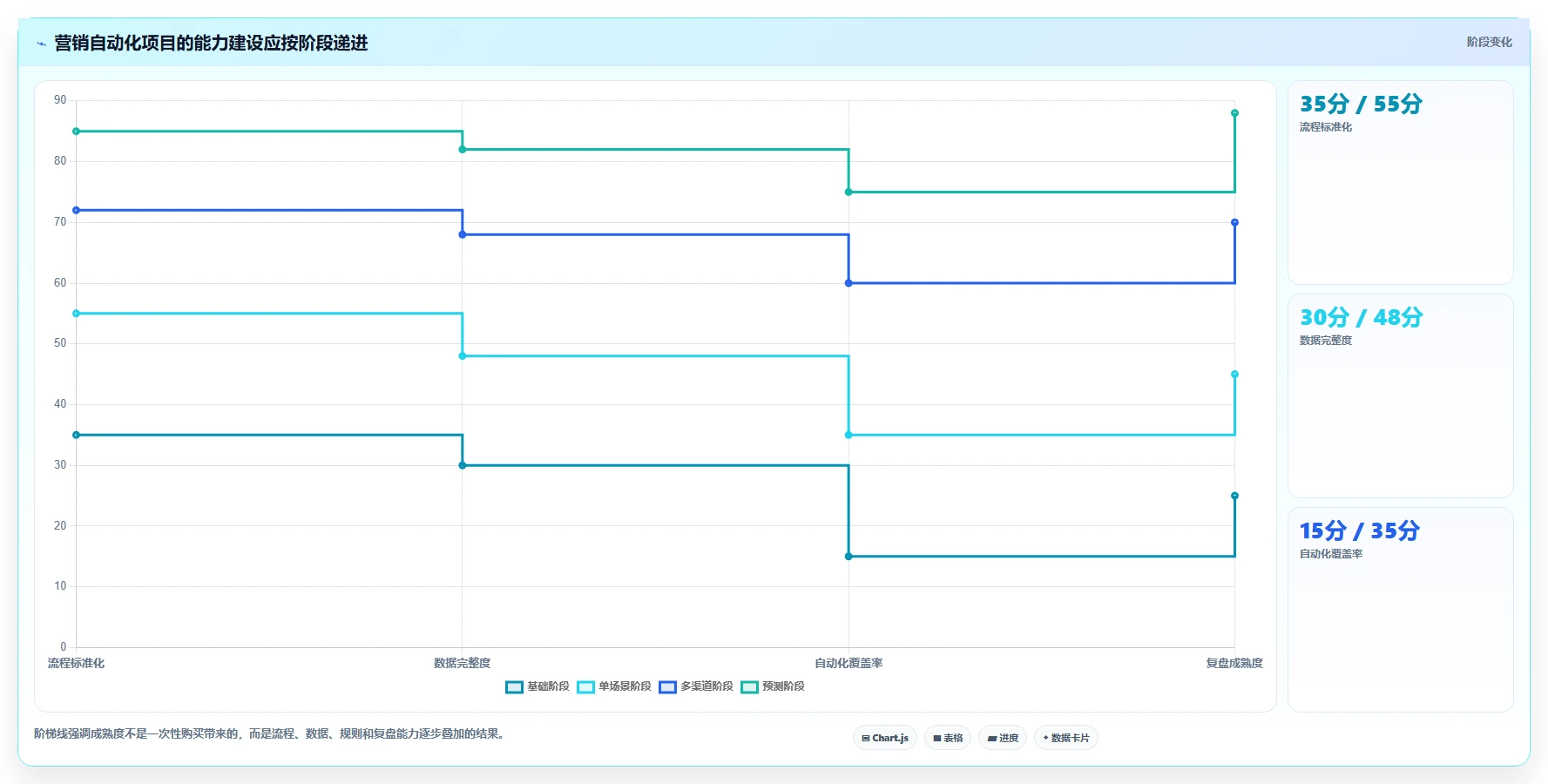Screen dimensions: 1548x784
Task: Click the y-axis tick label 10
Action: click(60, 586)
